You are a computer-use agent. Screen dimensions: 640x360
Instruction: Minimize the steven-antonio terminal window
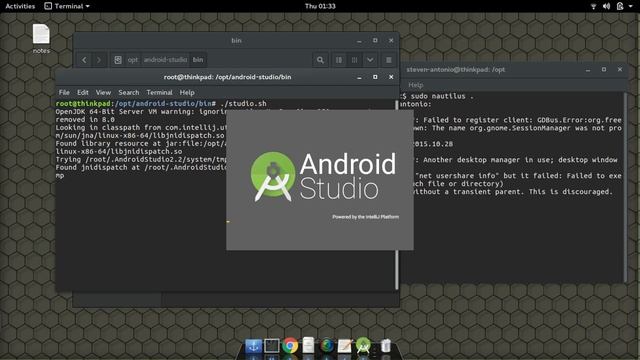588,70
